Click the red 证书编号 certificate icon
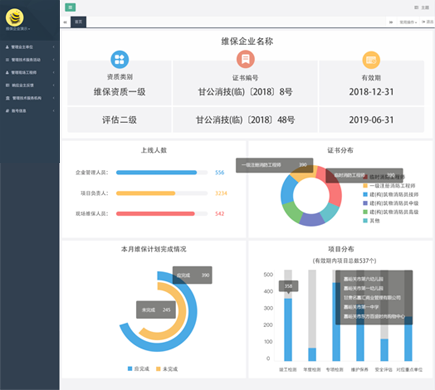Viewport: 435px width, 390px height. pos(246,59)
